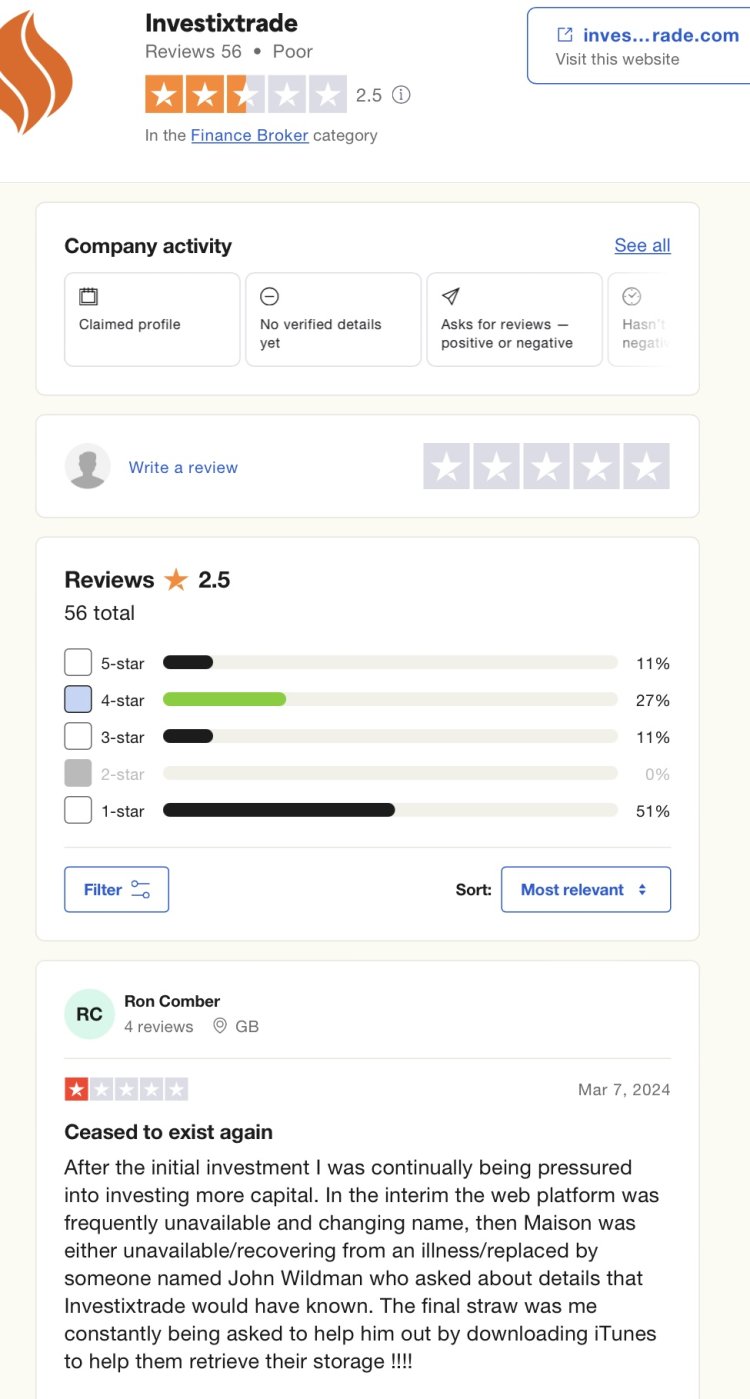Open the No verified details yet card
The width and height of the screenshot is (750, 1399).
(333, 319)
